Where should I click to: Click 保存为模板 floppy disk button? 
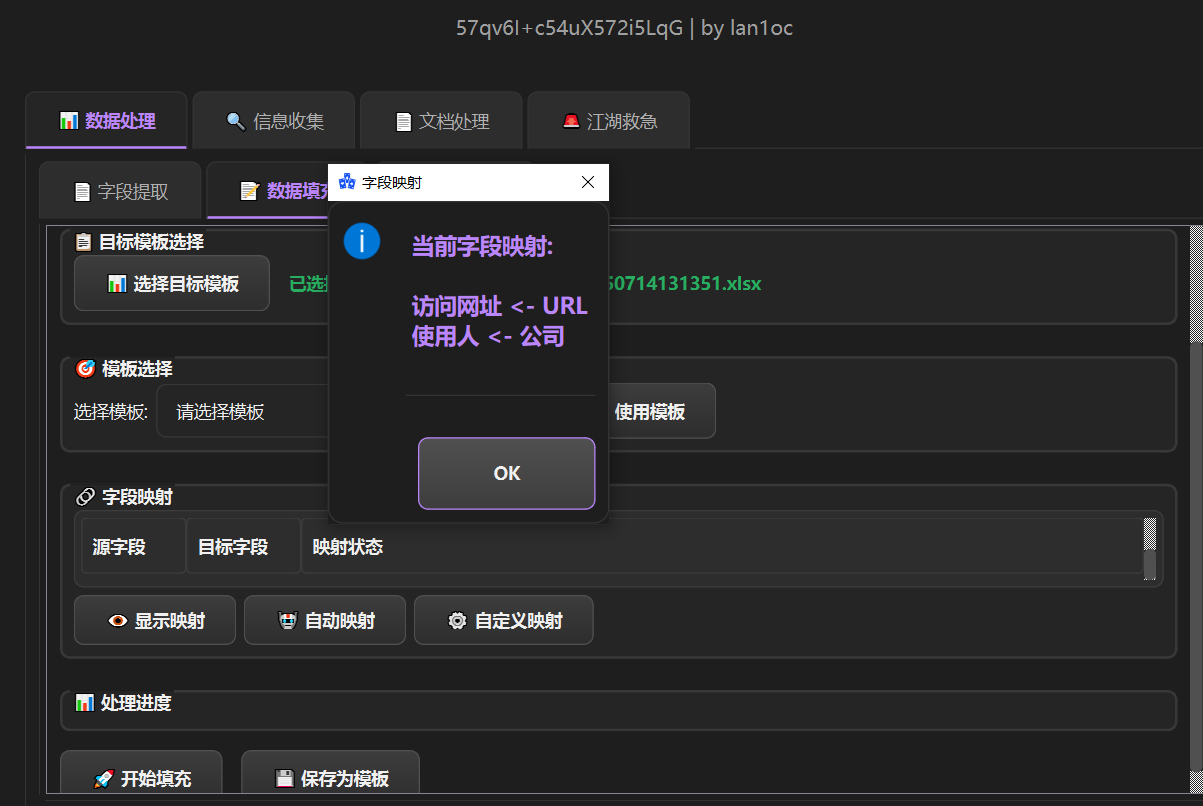pyautogui.click(x=330, y=778)
